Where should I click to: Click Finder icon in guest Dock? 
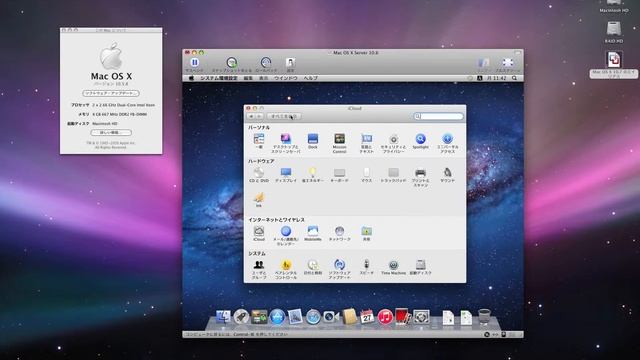tap(223, 317)
